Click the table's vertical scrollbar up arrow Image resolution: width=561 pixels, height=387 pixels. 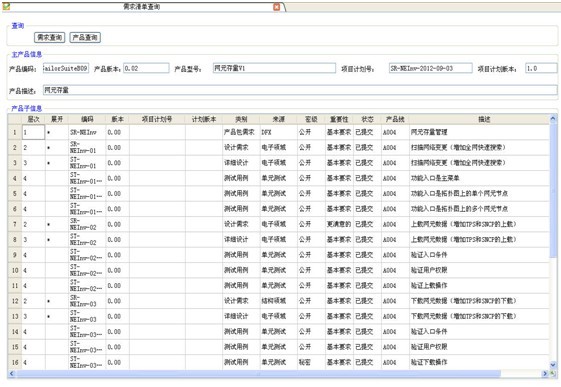click(x=553, y=118)
